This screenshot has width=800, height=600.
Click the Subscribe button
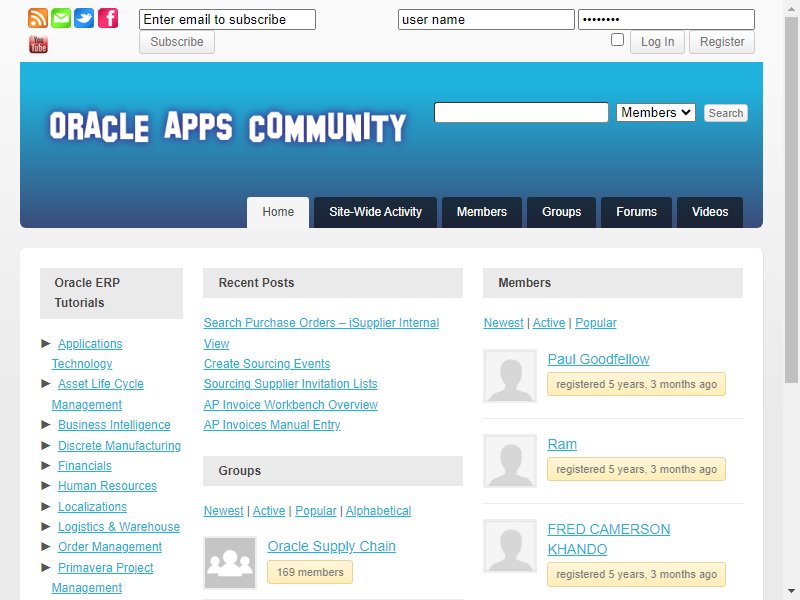coord(177,42)
